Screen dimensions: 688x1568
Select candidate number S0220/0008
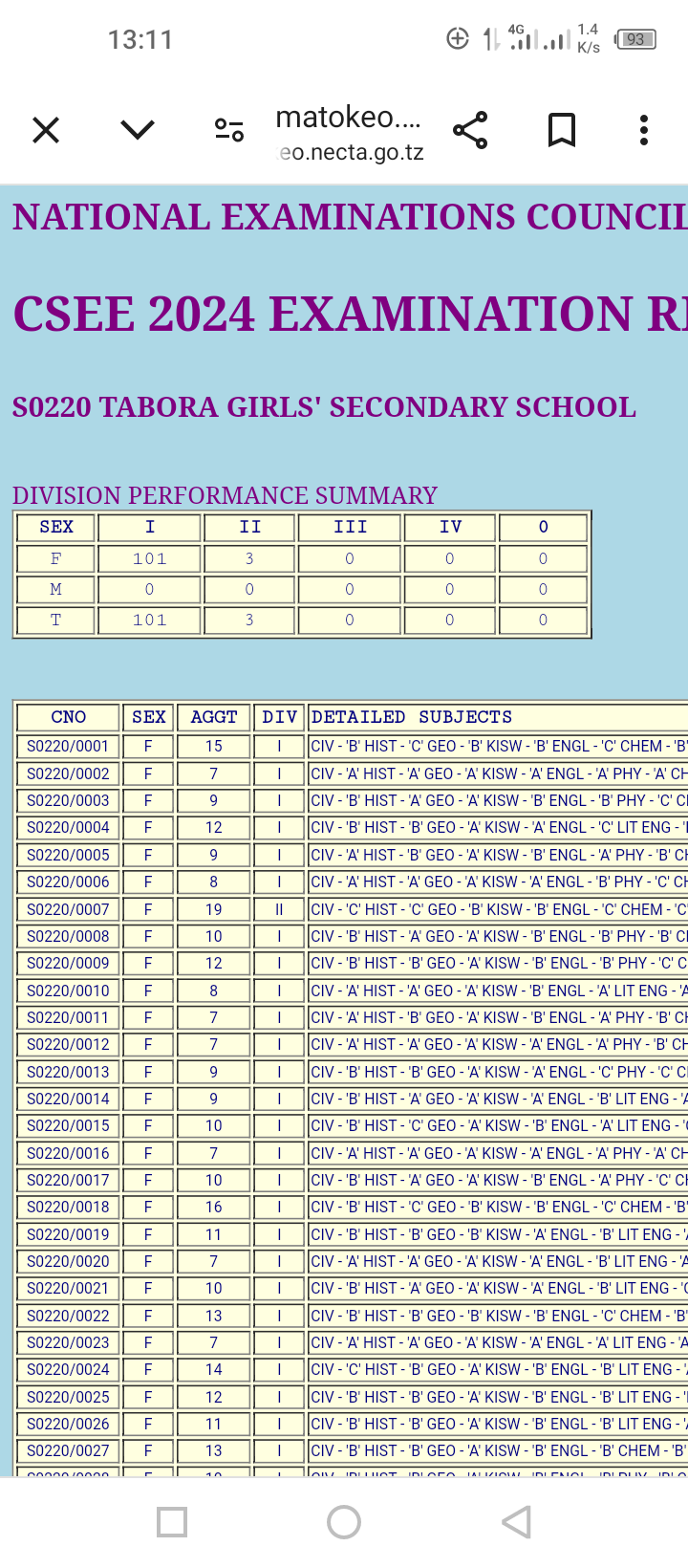pos(68,936)
